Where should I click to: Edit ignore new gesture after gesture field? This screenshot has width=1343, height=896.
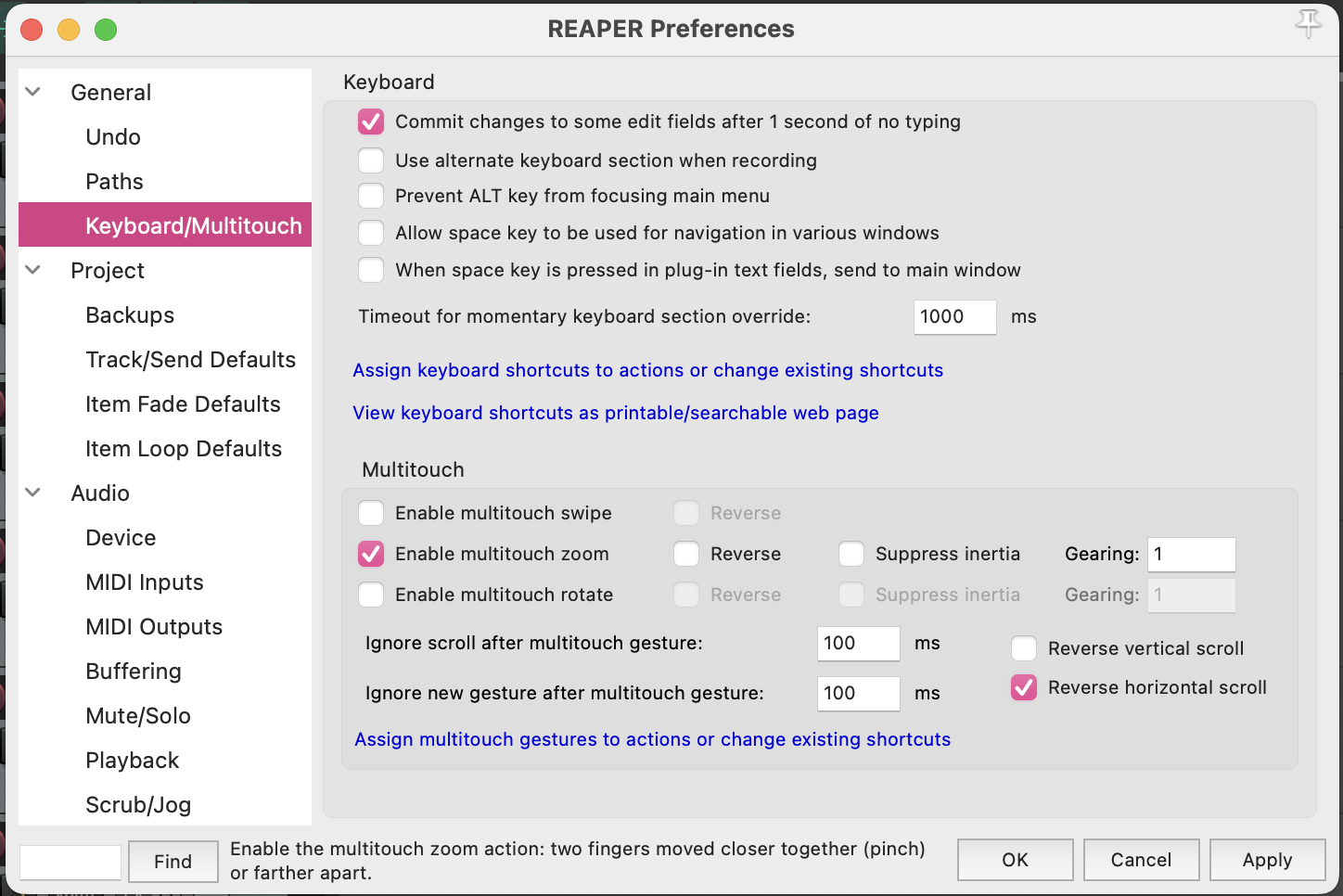point(858,693)
